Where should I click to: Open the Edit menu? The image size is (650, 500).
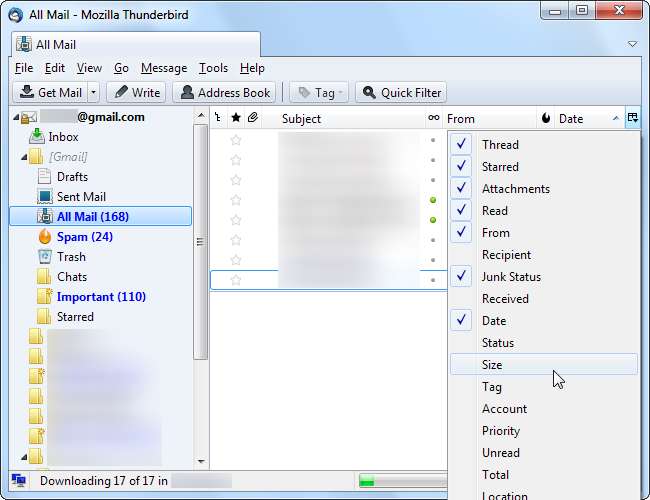point(55,68)
